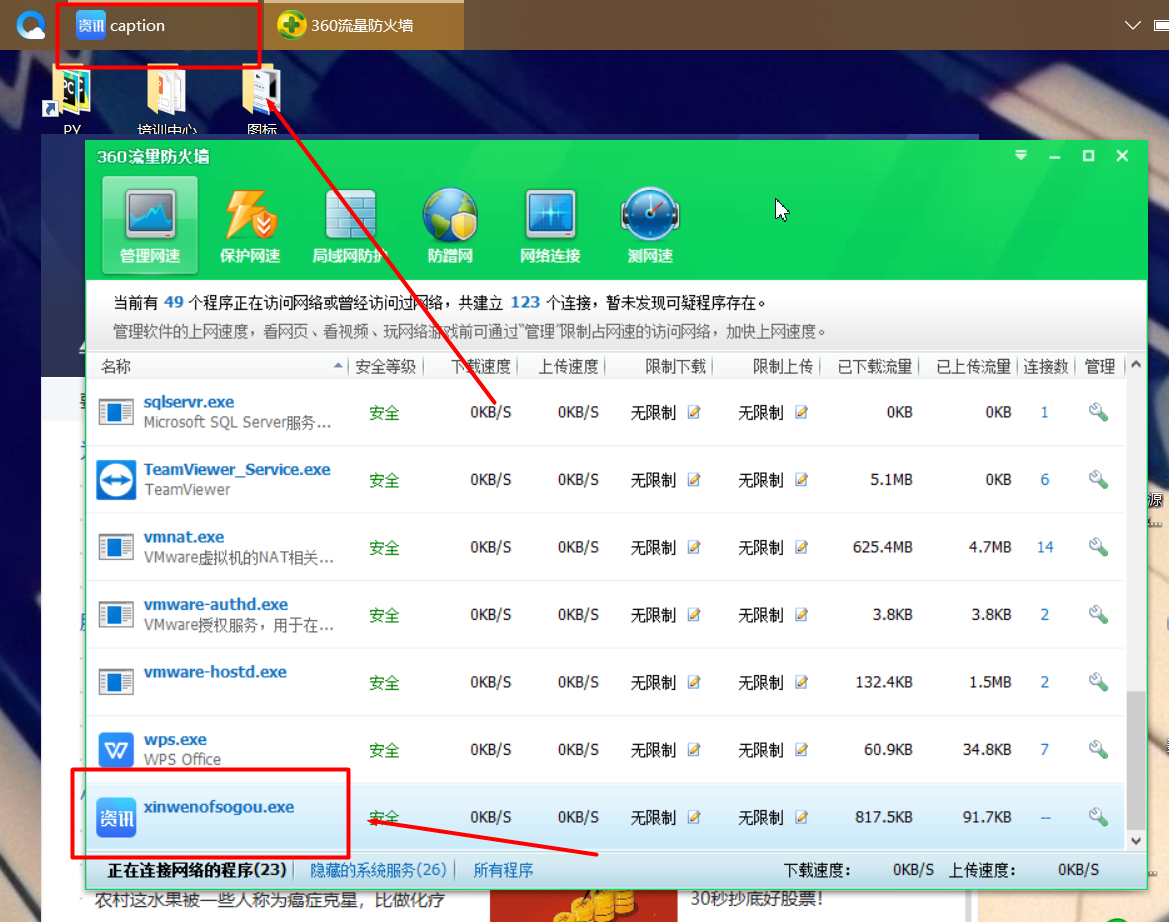Click the 资讯 icon of xinwenofsogou.exe
Image resolution: width=1169 pixels, height=922 pixels.
tap(116, 818)
